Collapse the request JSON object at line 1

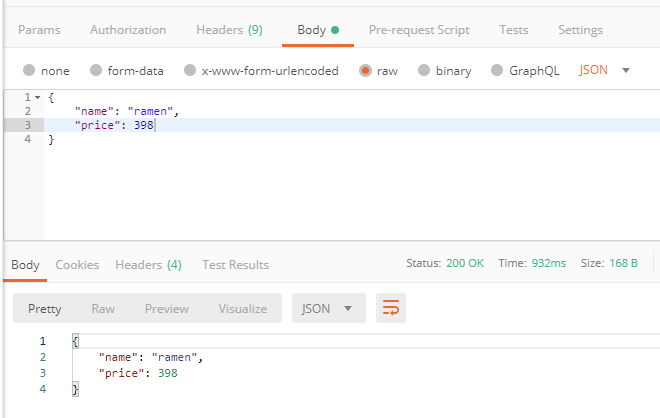pyautogui.click(x=37, y=98)
